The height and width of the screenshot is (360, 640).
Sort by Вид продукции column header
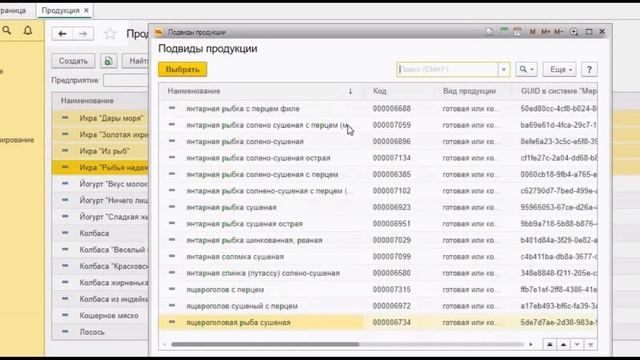[x=469, y=91]
